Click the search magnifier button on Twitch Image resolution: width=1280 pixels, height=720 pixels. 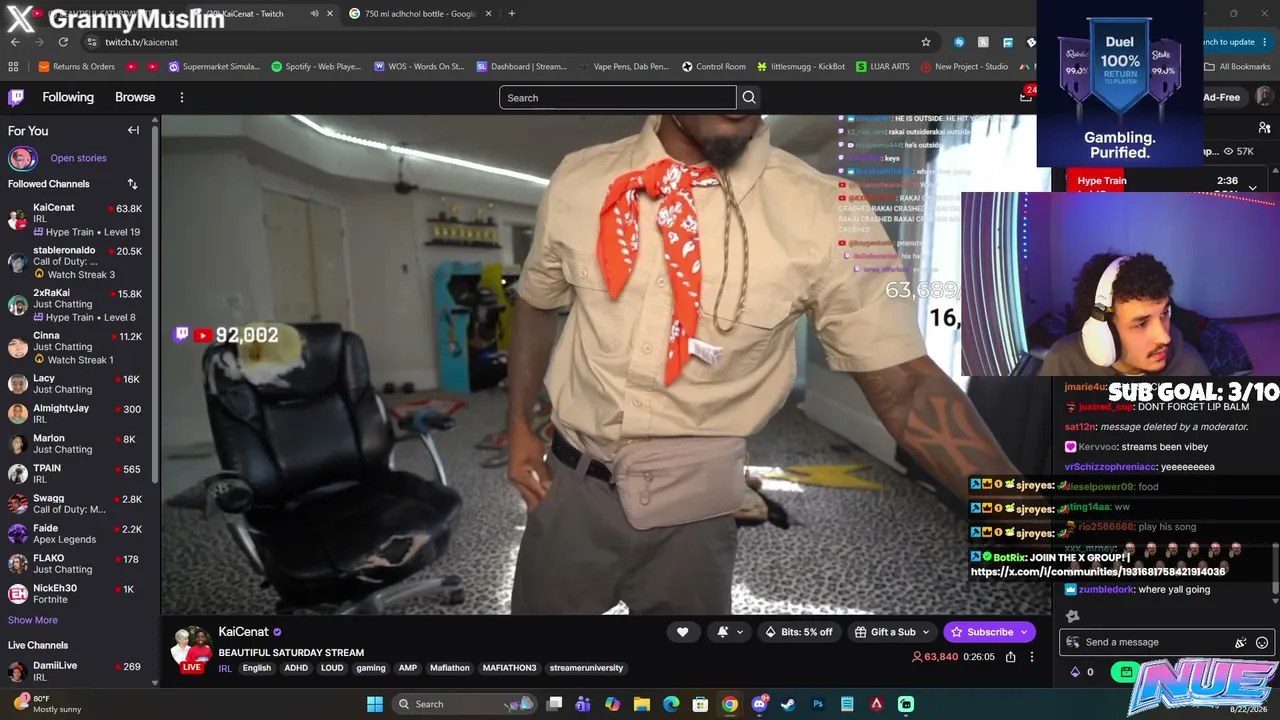pos(749,97)
